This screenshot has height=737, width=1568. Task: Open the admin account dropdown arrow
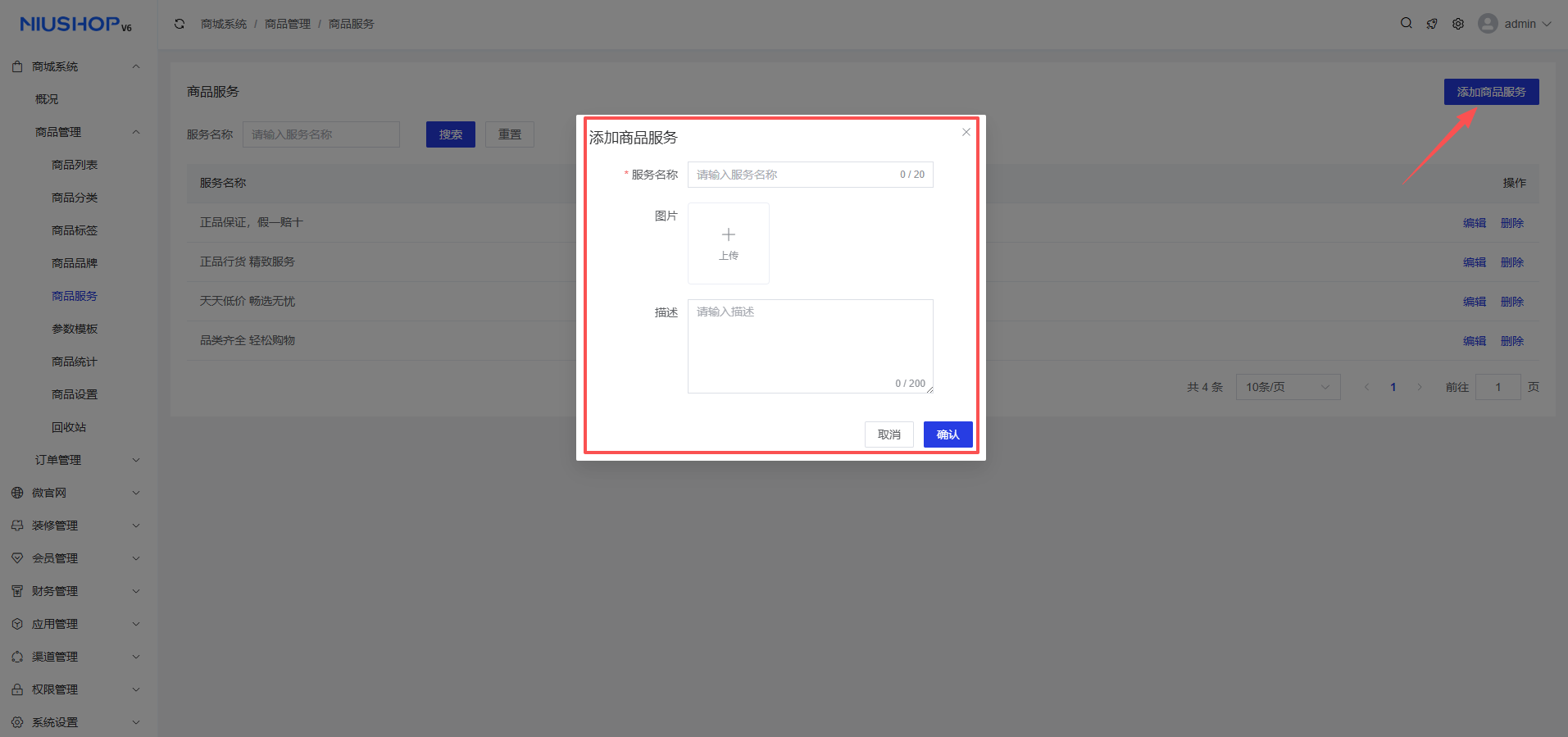point(1547,24)
